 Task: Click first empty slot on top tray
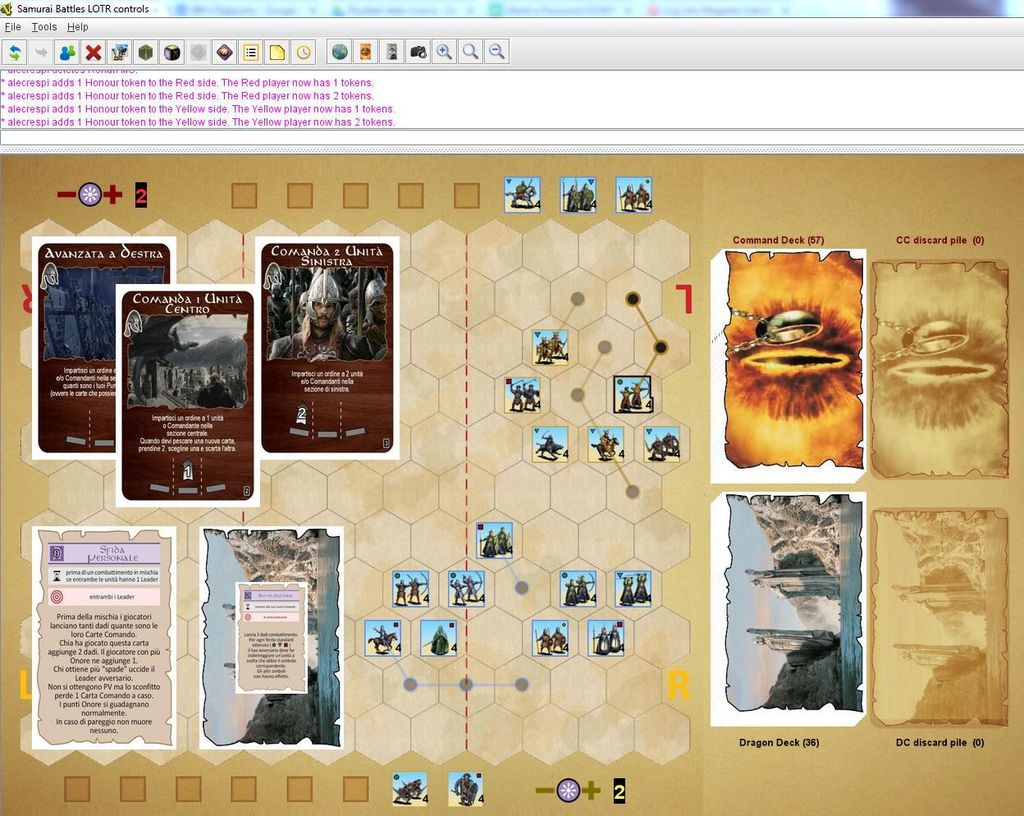coord(244,195)
